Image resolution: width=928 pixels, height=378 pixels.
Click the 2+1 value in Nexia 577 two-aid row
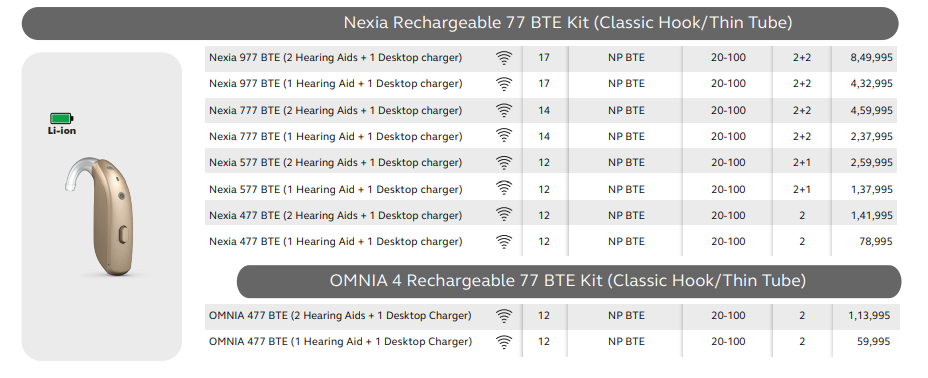pos(802,163)
